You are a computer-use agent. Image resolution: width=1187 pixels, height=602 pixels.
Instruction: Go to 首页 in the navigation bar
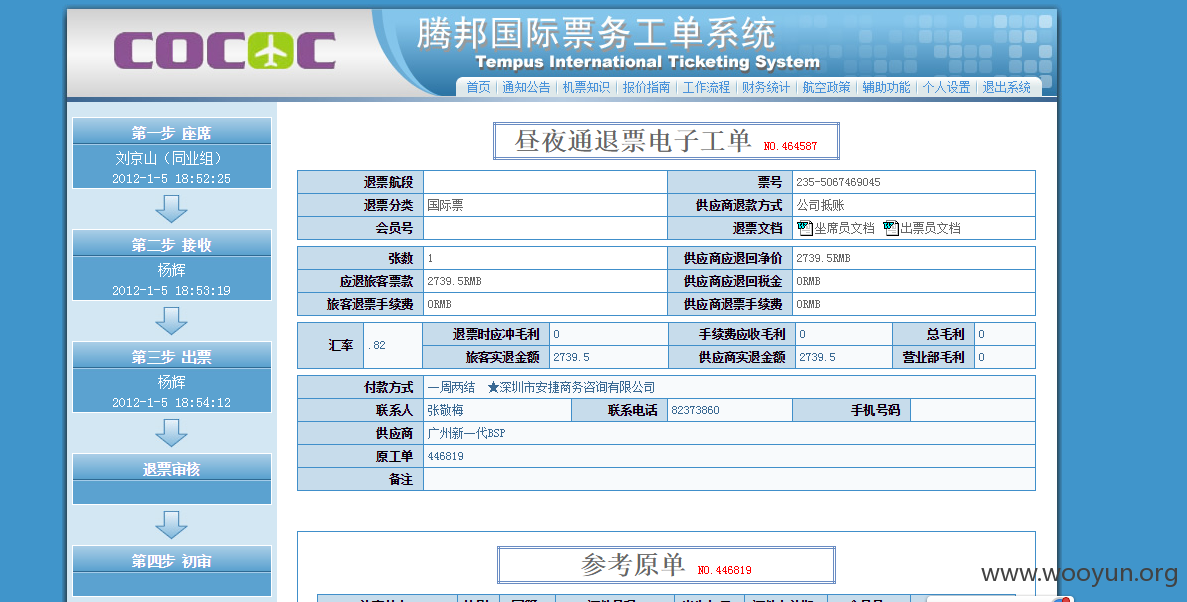point(478,87)
